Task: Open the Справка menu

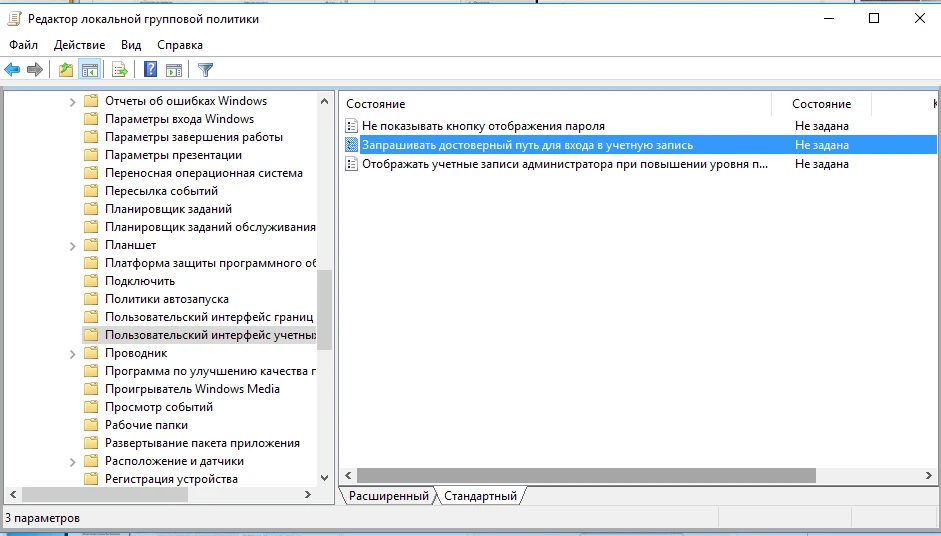Action: (x=180, y=45)
